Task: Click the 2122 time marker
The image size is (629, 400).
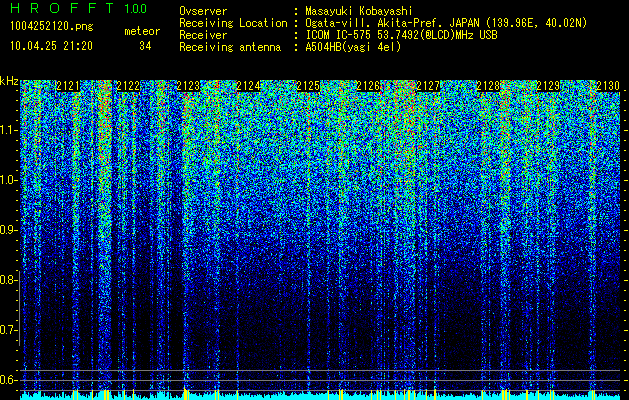Action: click(128, 86)
